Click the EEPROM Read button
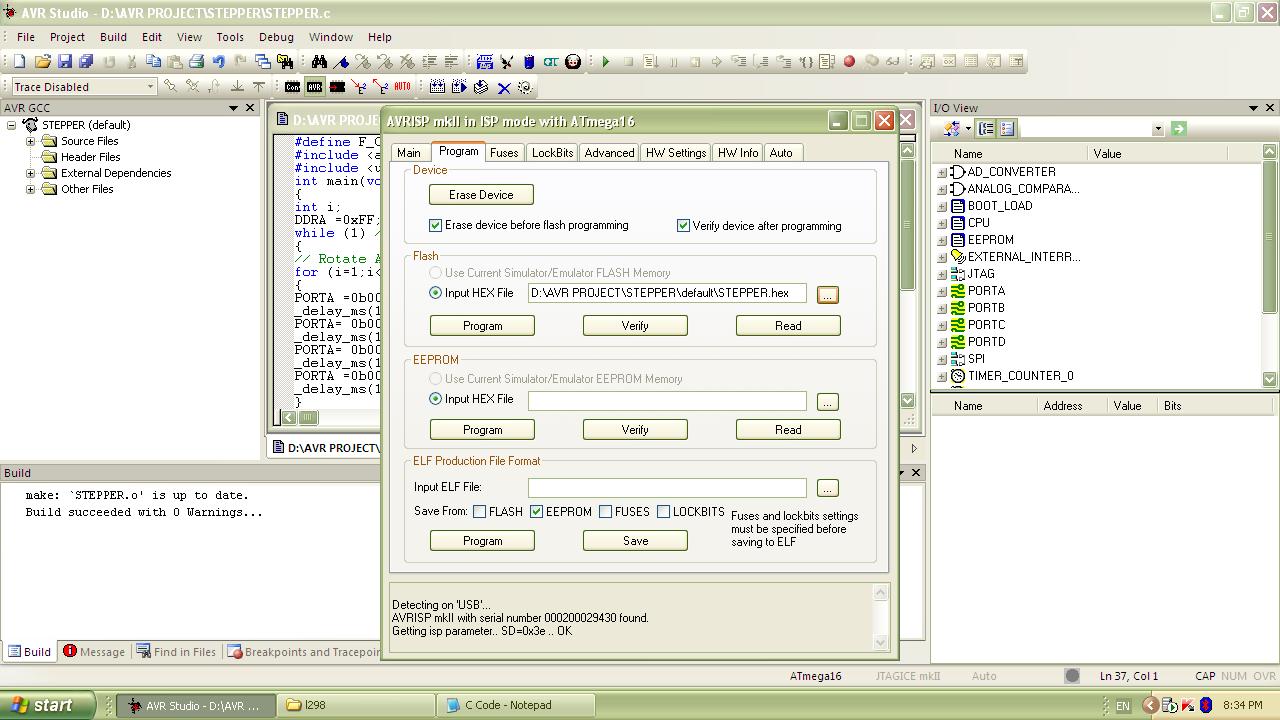Viewport: 1280px width, 720px height. tap(788, 430)
